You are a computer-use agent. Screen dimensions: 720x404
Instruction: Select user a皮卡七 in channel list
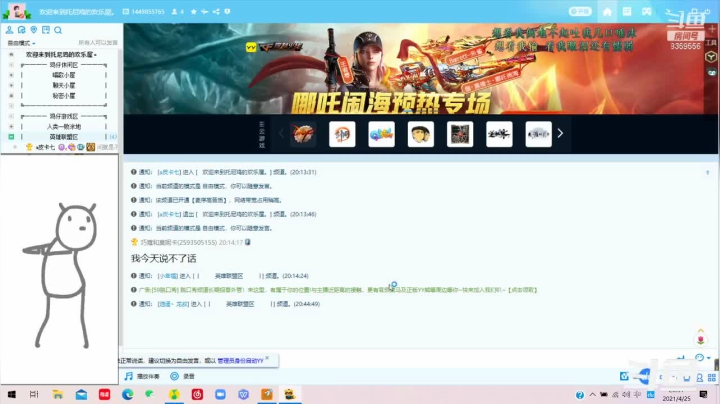tap(45, 147)
